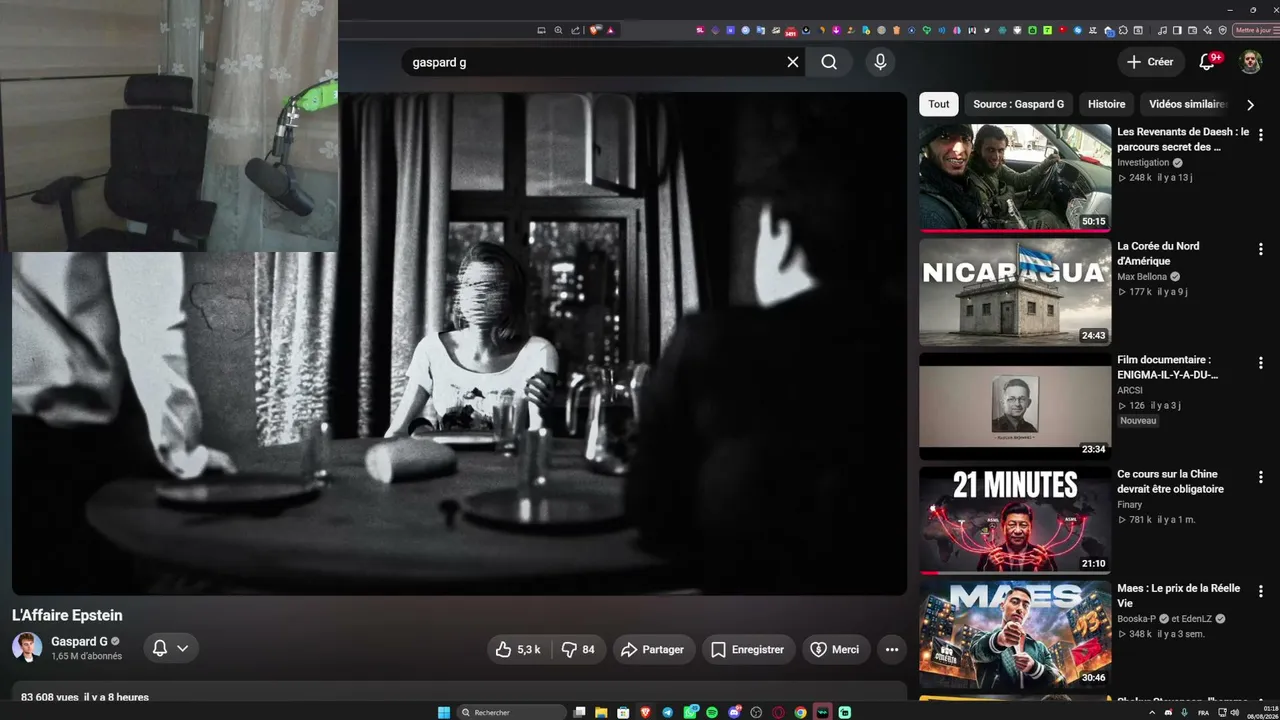Visit the ARCSI channel

click(x=1129, y=391)
